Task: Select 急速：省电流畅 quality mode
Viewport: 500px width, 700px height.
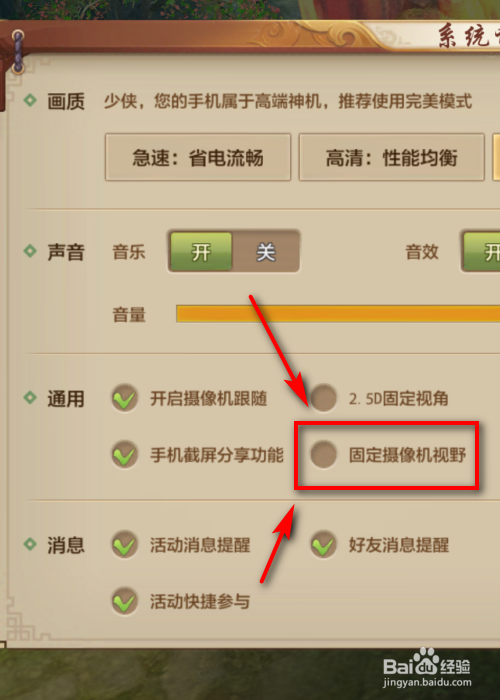Action: tap(198, 157)
